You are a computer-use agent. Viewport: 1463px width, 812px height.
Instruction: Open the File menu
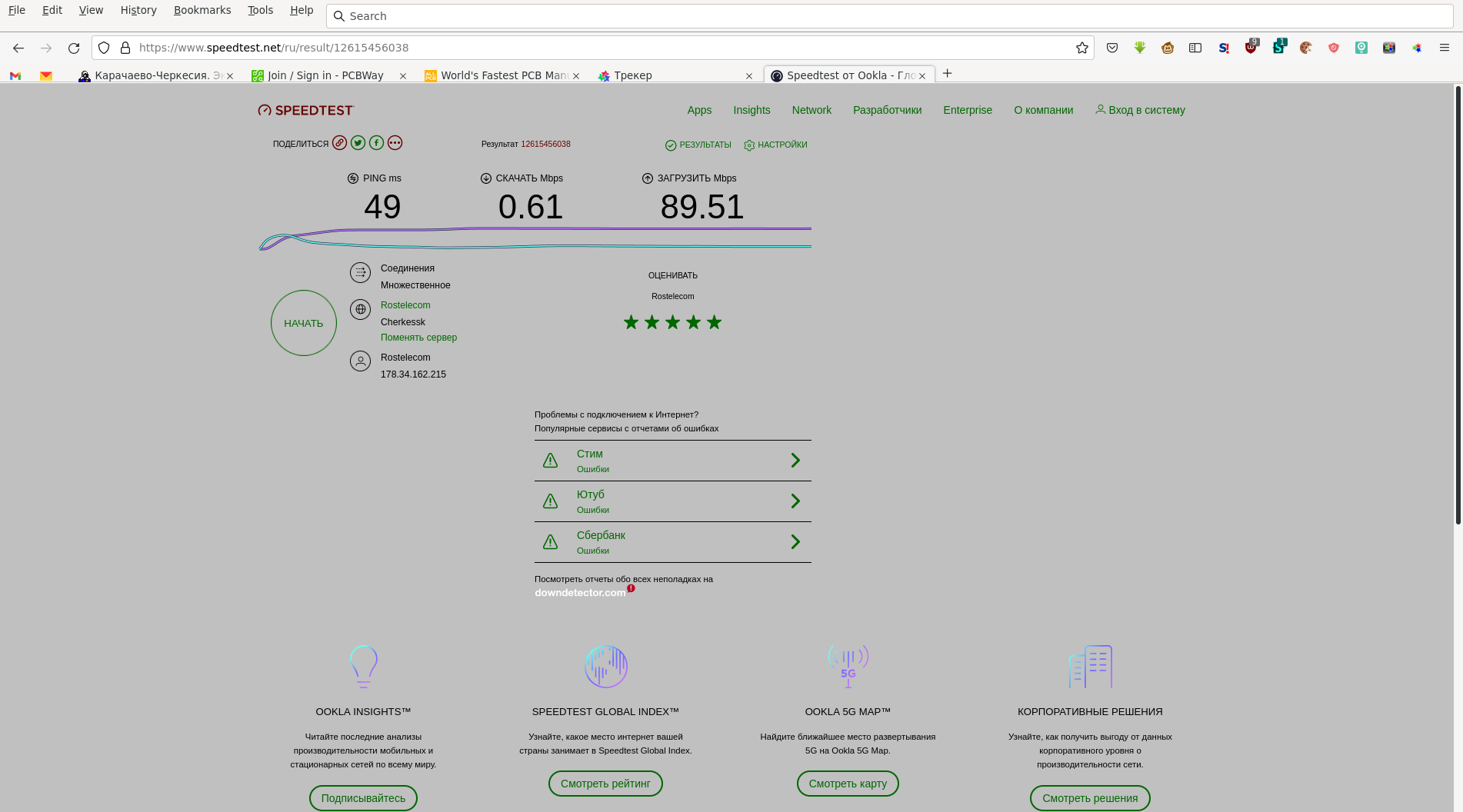(x=17, y=10)
